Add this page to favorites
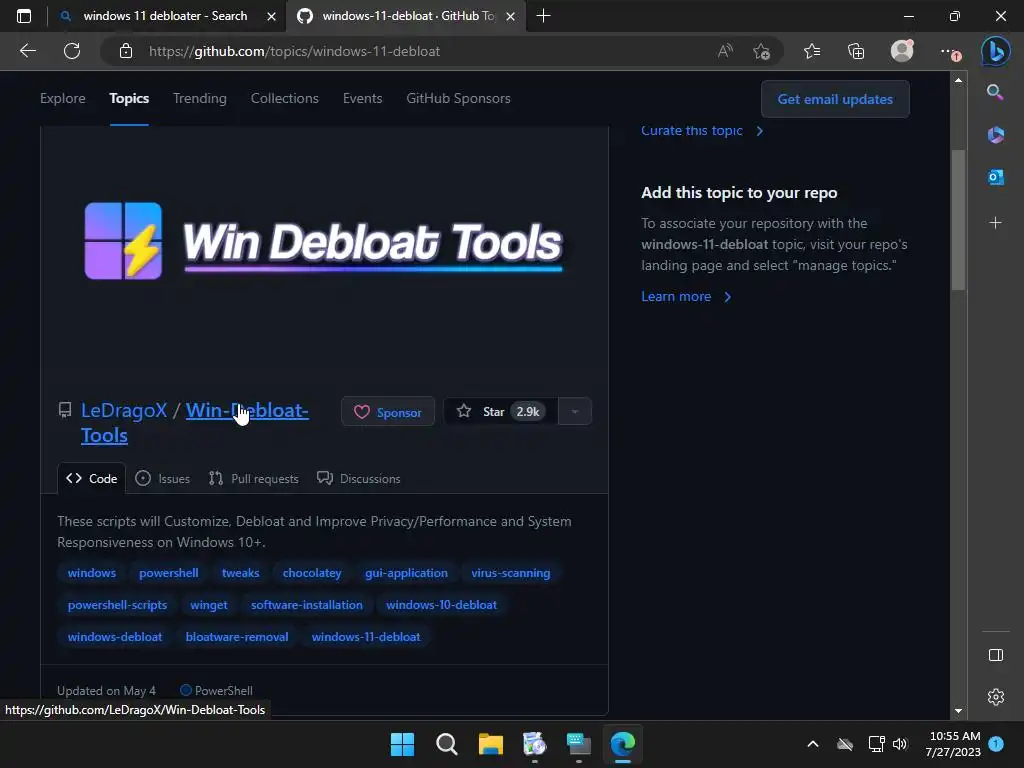 coord(761,51)
